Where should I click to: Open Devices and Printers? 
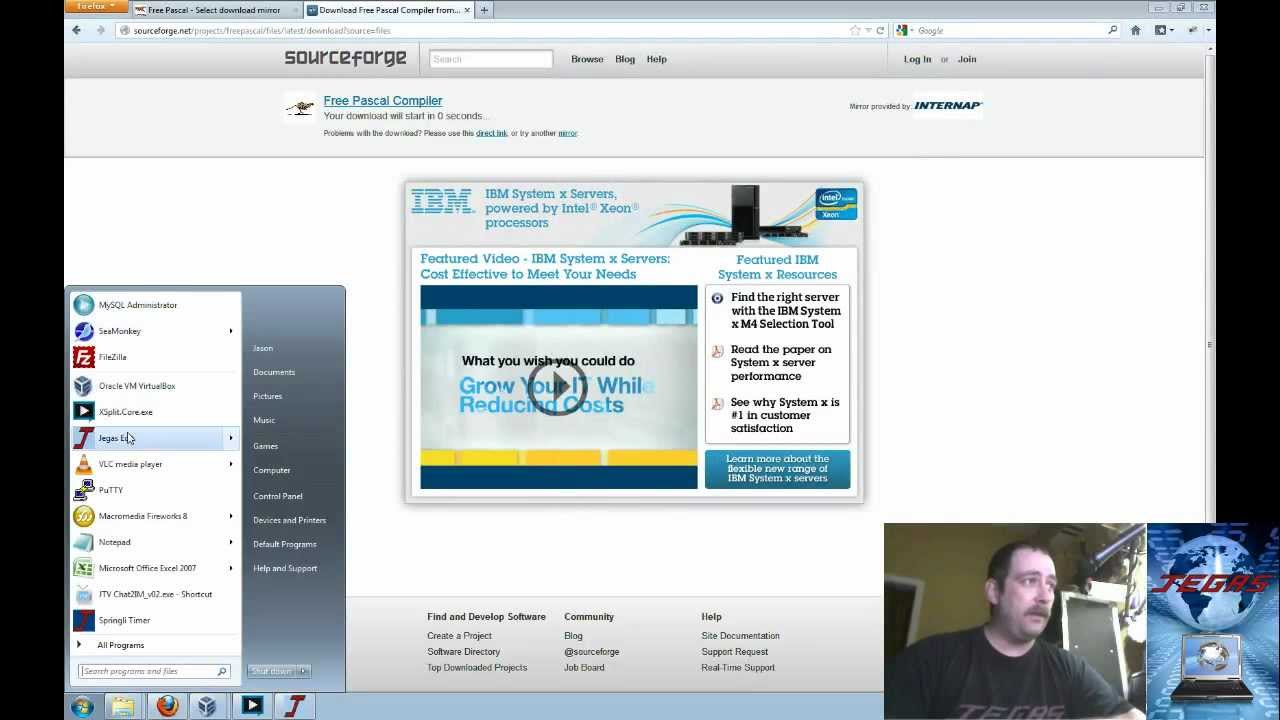pyautogui.click(x=289, y=520)
